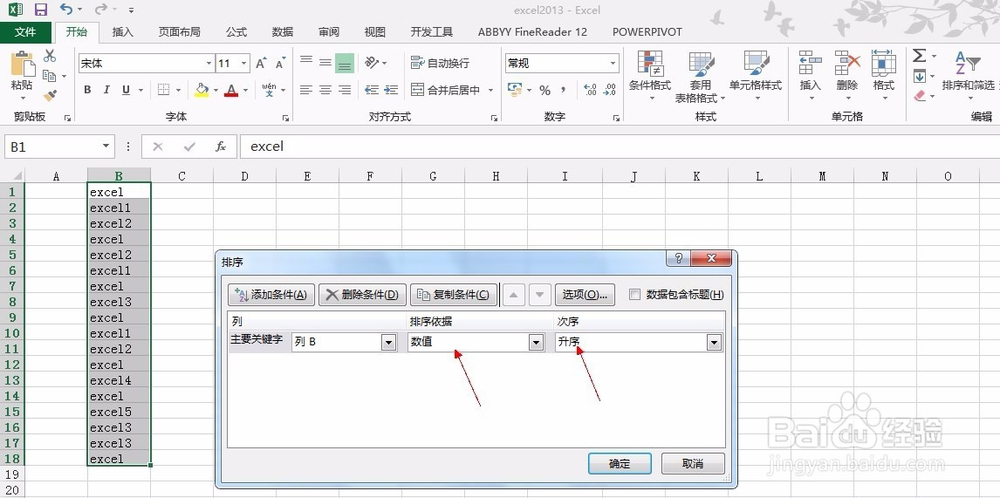Screen dimensions: 1000x498
Task: Toggle bold formatting
Action: pyautogui.click(x=87, y=90)
